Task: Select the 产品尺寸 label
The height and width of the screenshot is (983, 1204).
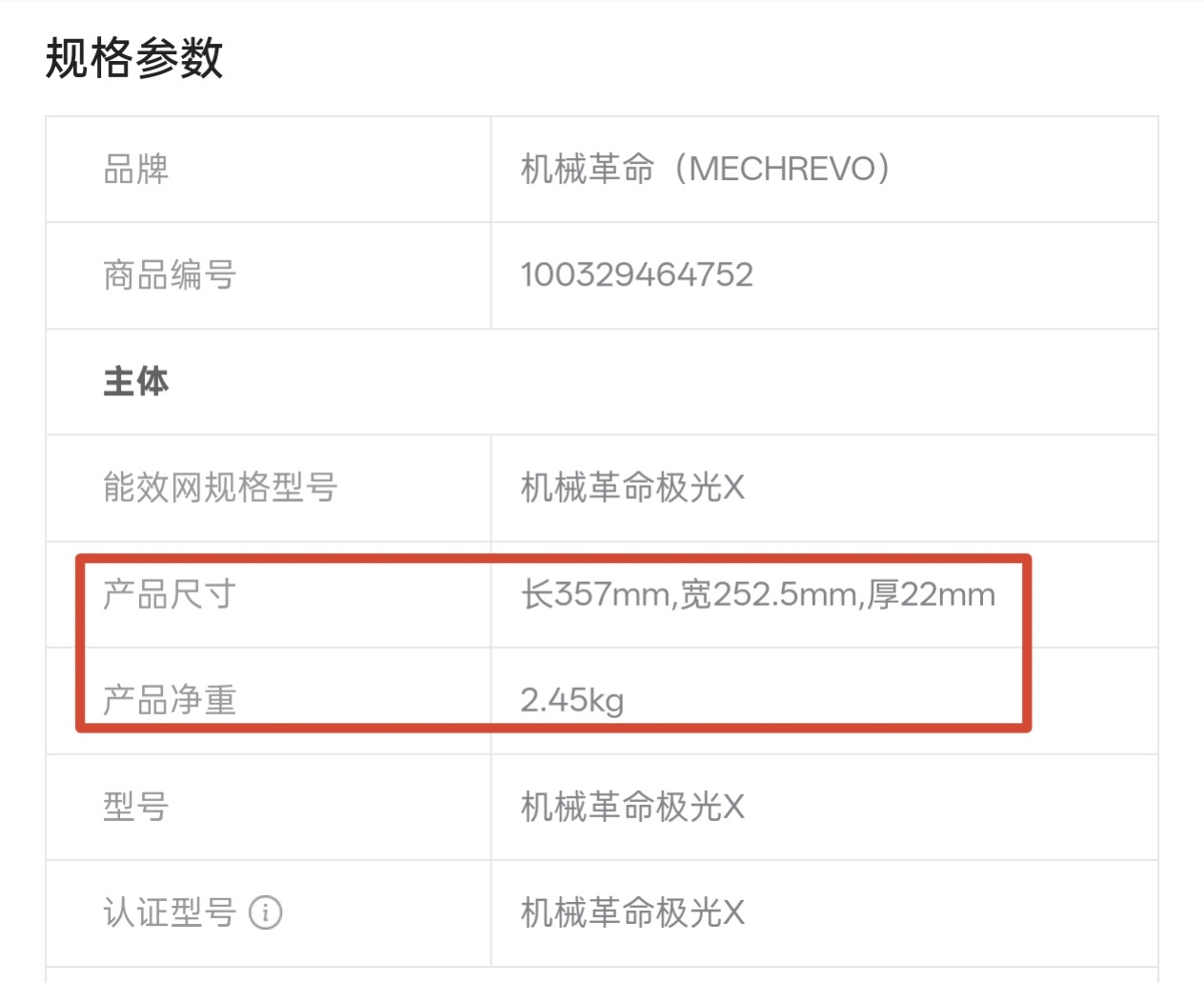Action: coord(170,594)
